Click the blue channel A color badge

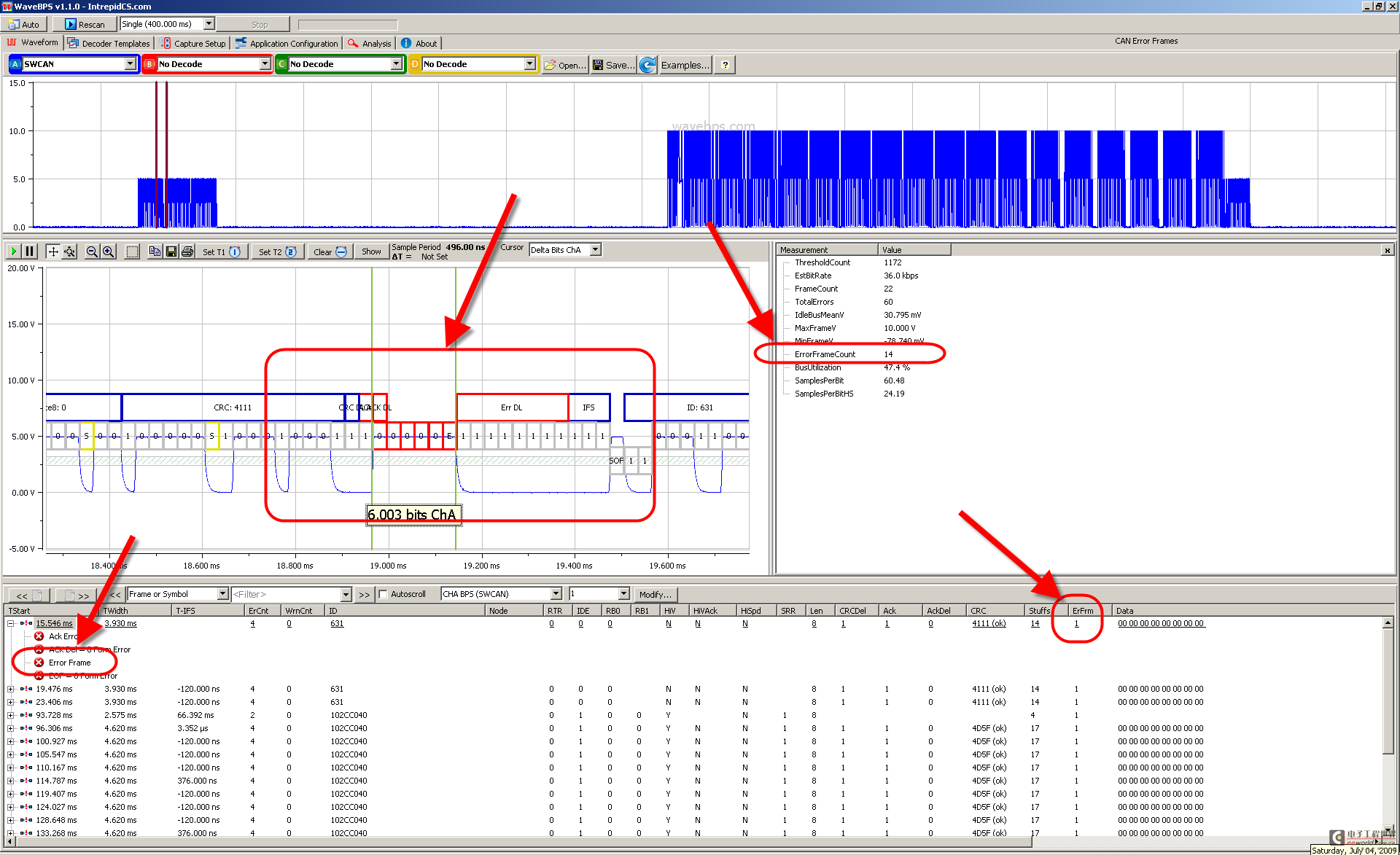tap(15, 64)
